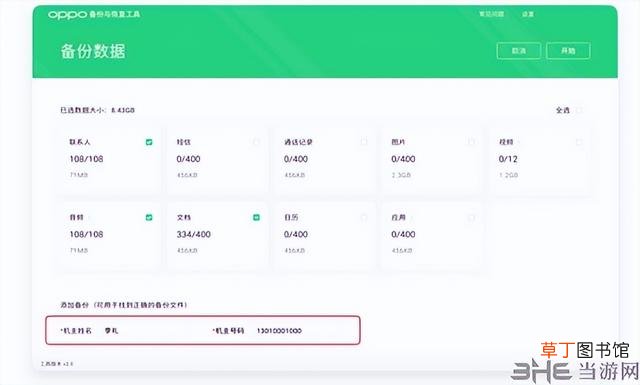640x385 pixels.
Task: Click the 334/400 count in 文档 card
Action: [193, 234]
